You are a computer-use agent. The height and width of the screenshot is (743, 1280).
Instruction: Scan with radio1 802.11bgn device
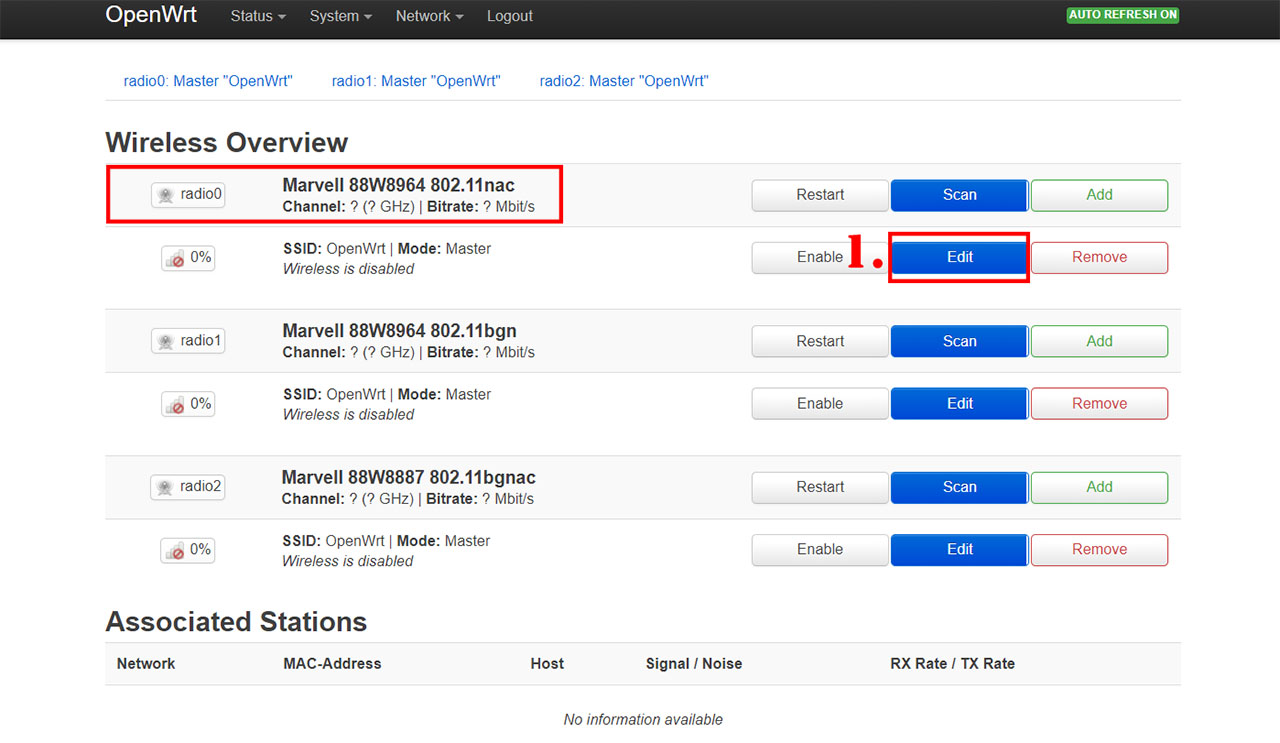[959, 341]
